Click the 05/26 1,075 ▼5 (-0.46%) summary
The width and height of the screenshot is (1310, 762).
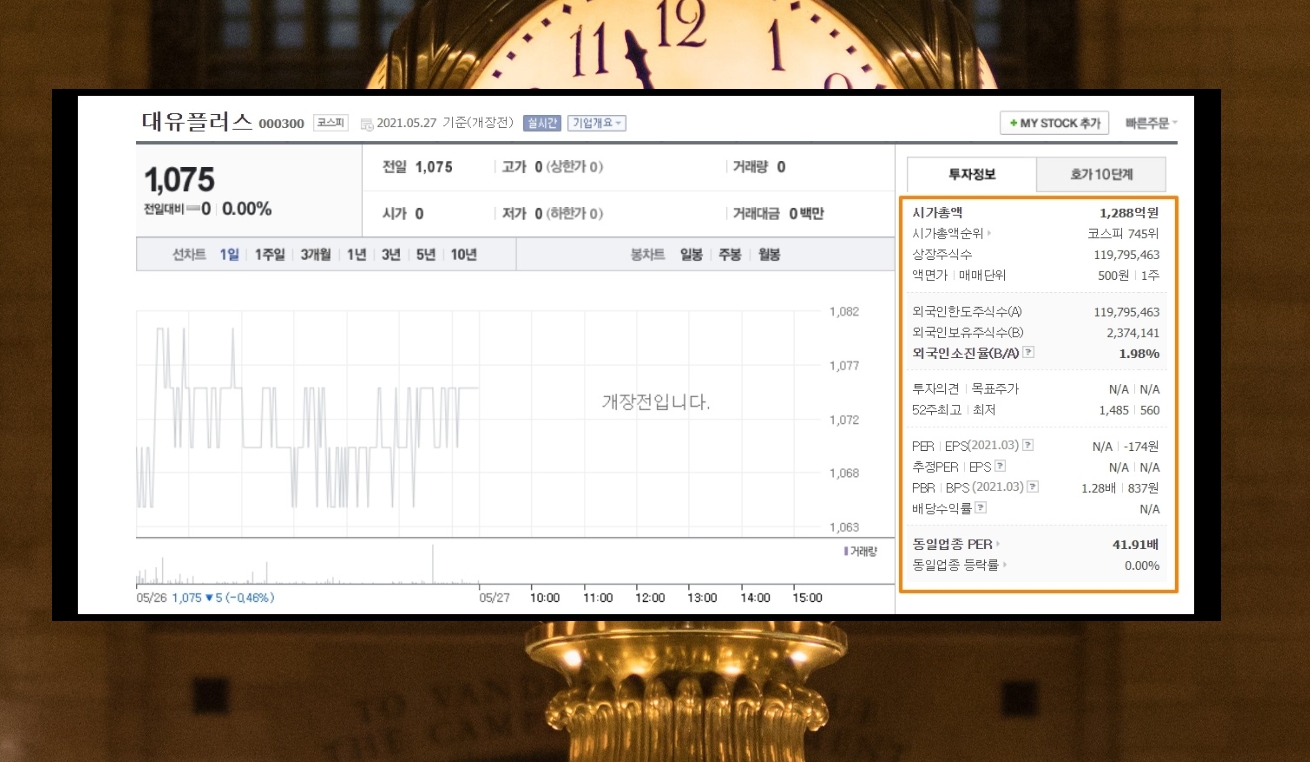click(205, 598)
